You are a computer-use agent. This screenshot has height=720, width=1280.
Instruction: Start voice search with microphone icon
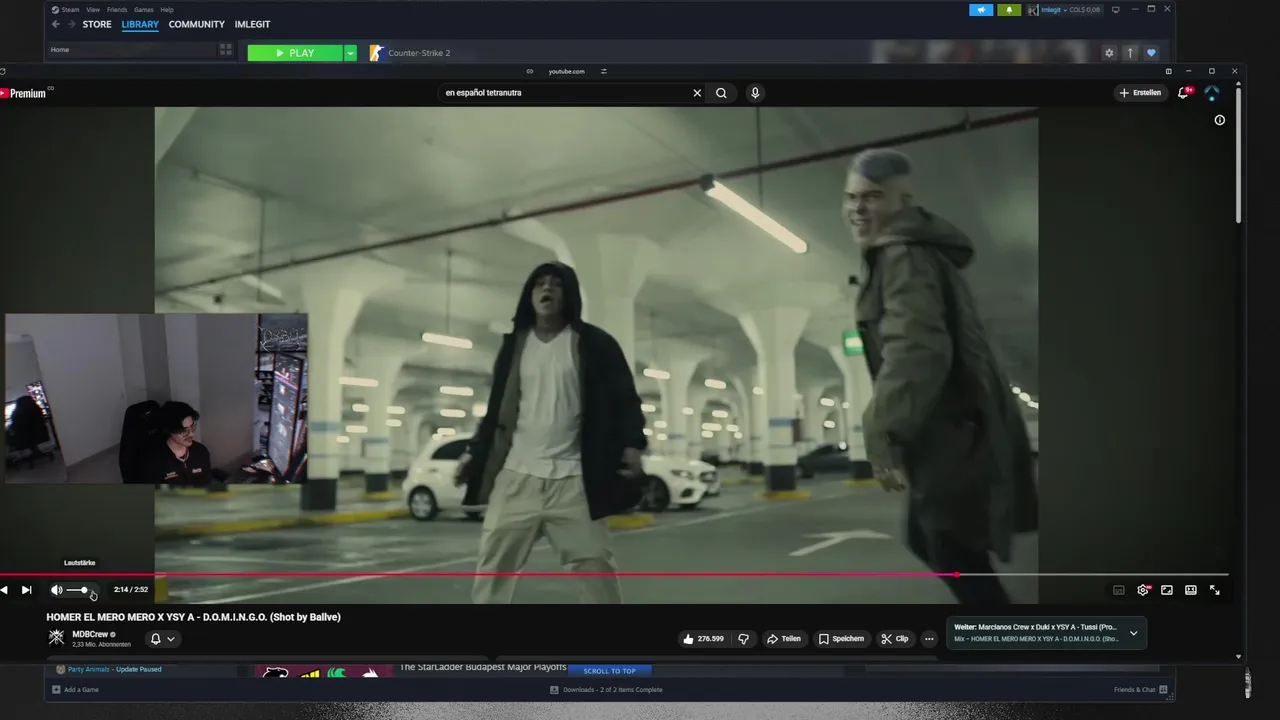pos(755,93)
